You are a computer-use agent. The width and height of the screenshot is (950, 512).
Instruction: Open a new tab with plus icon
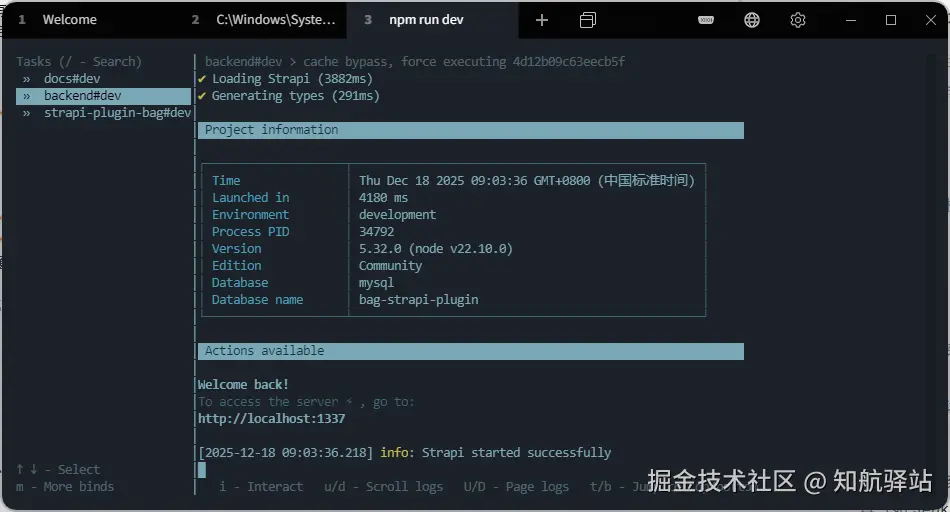pyautogui.click(x=542, y=20)
